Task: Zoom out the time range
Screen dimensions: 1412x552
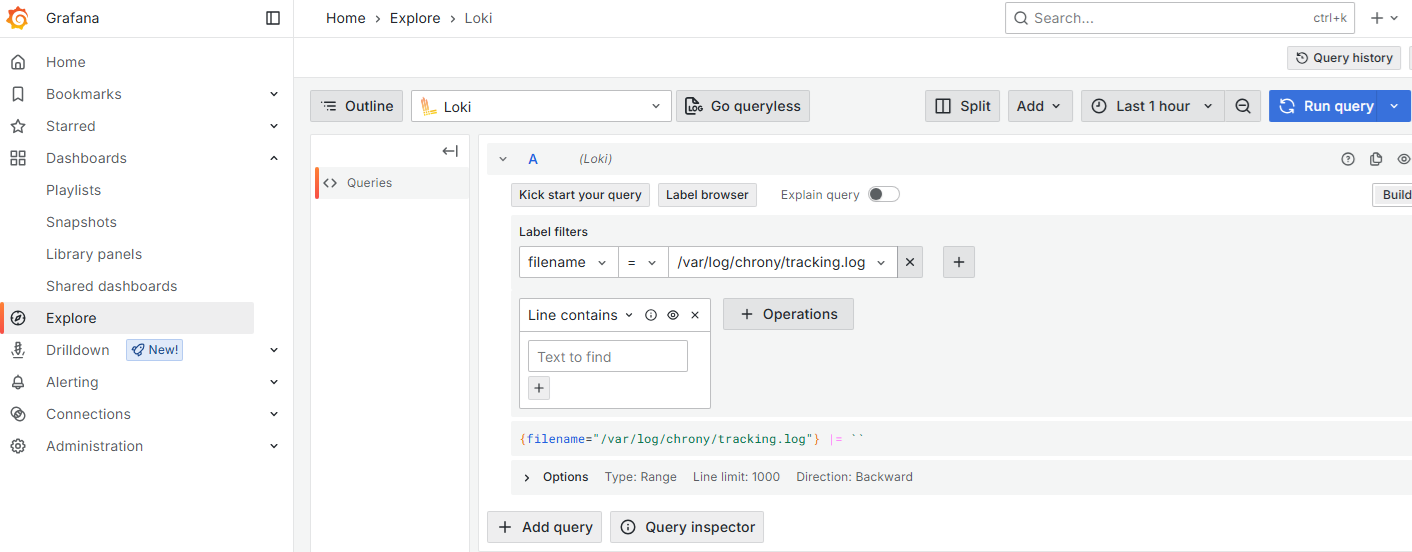Action: click(x=1242, y=106)
